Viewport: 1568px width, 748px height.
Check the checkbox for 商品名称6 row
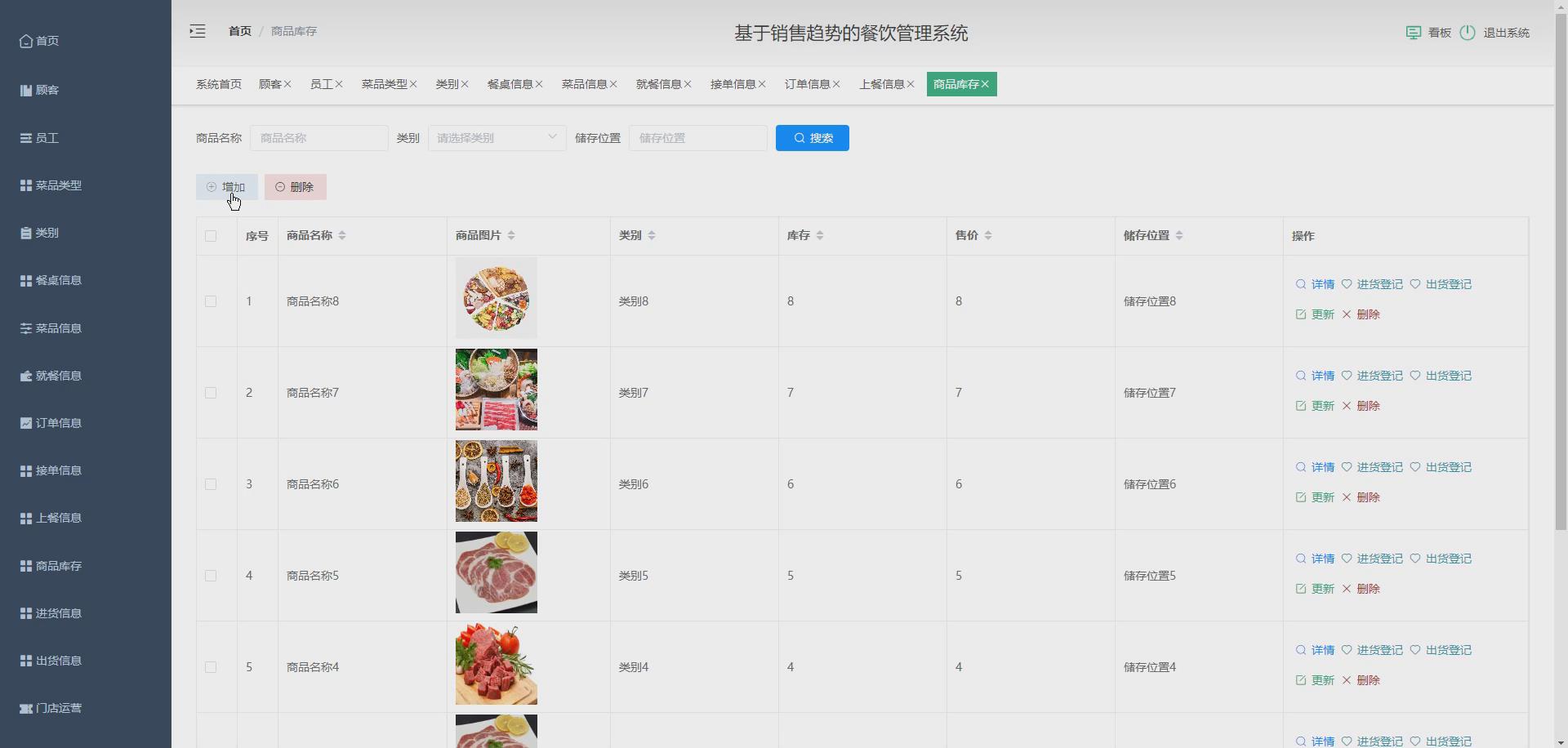[211, 483]
